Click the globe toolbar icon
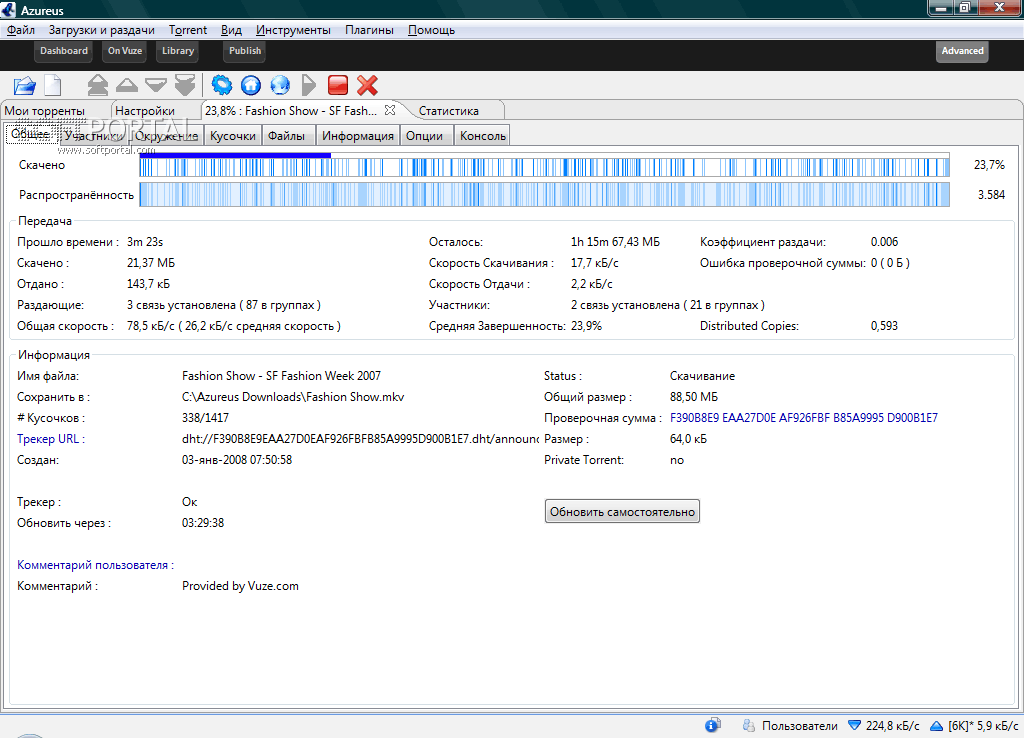Image resolution: width=1024 pixels, height=738 pixels. click(280, 85)
